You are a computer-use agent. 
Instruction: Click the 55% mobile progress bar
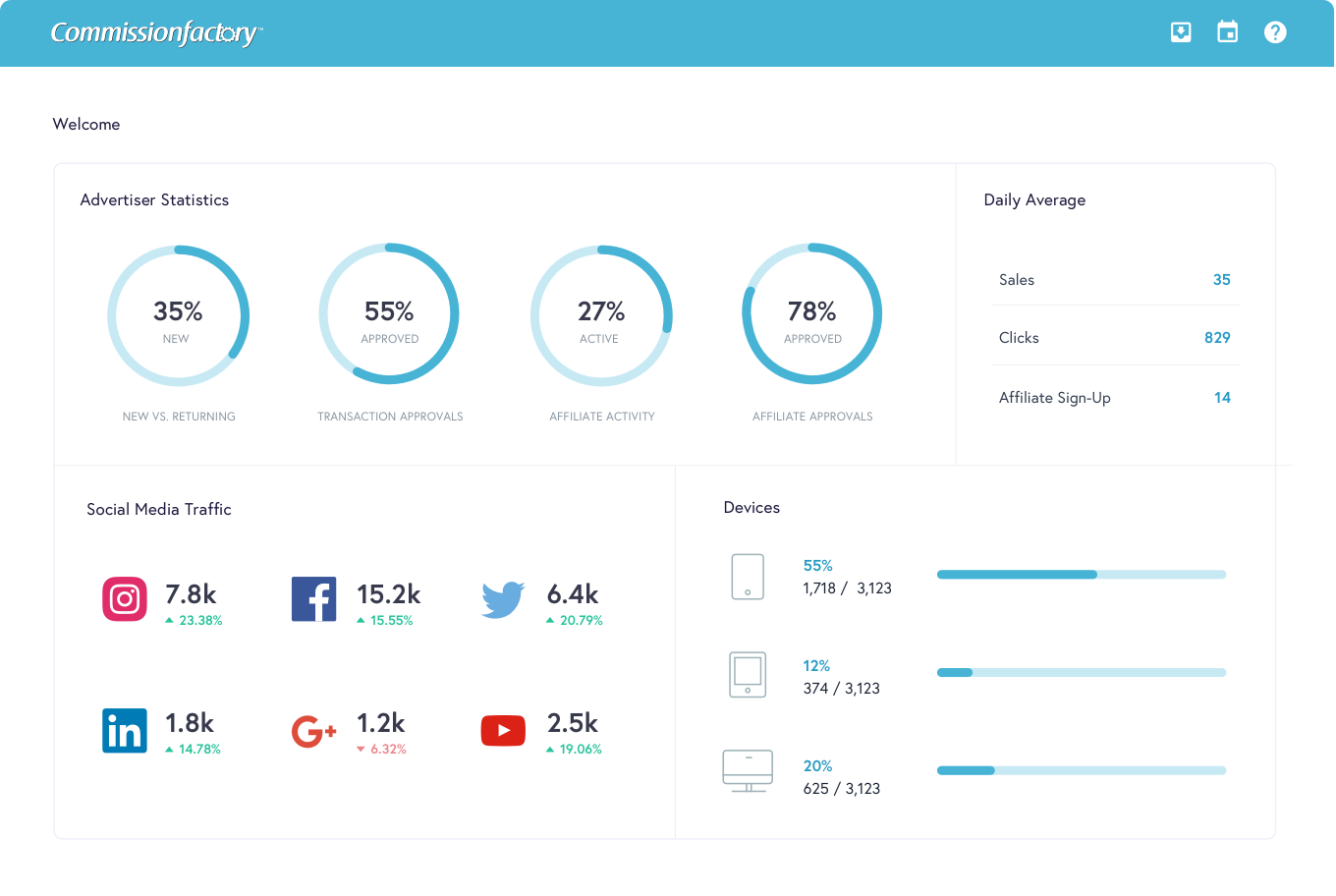tap(1081, 575)
